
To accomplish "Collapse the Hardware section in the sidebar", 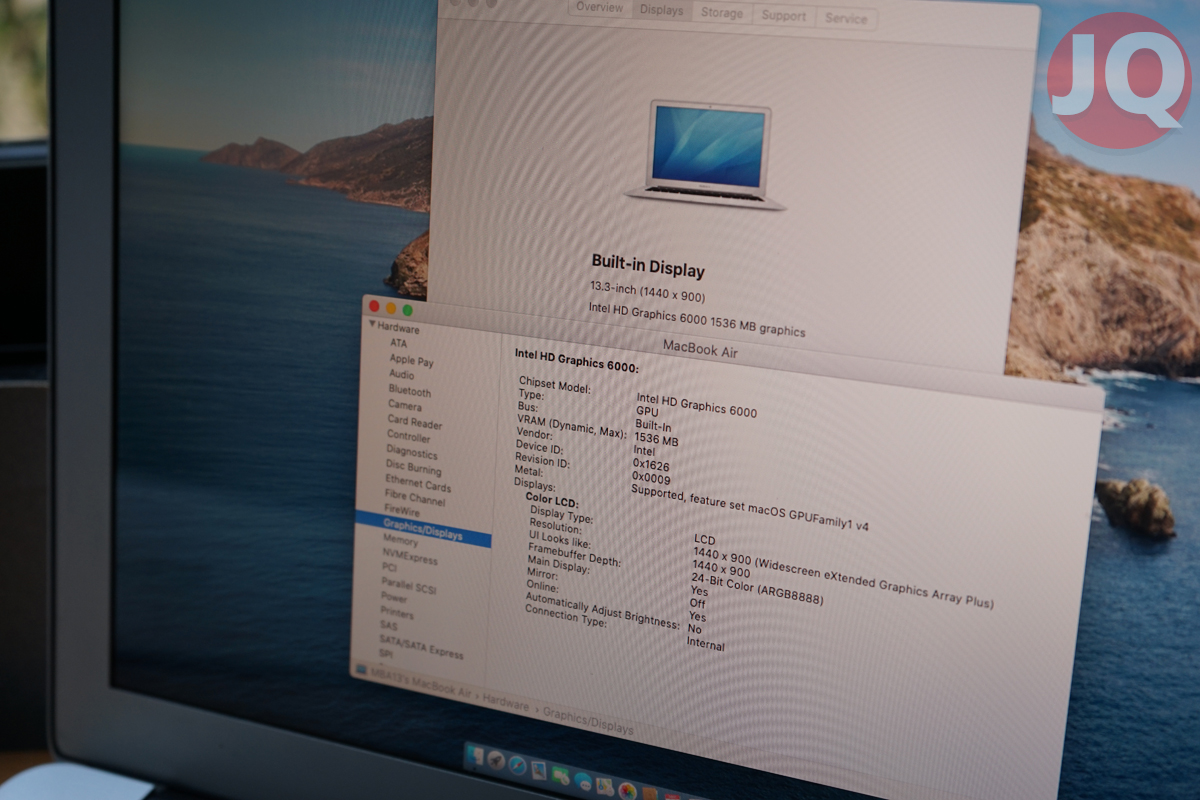I will pyautogui.click(x=372, y=325).
